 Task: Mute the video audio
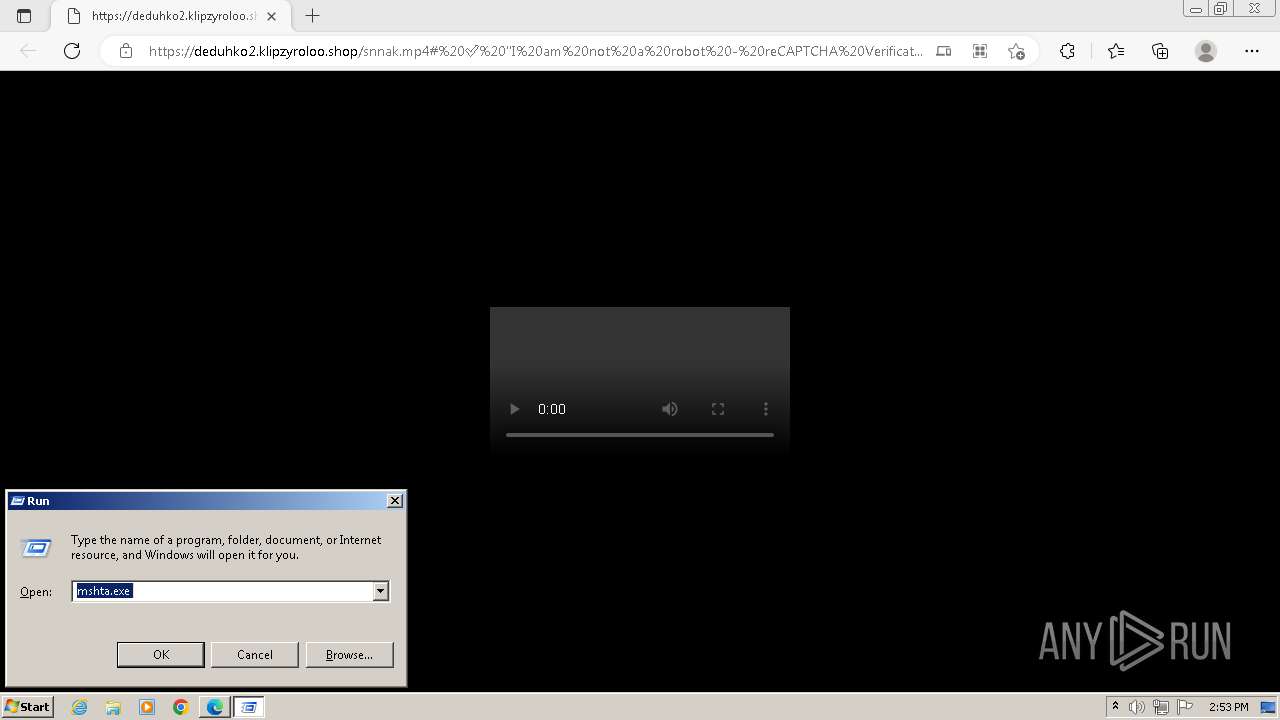click(670, 409)
